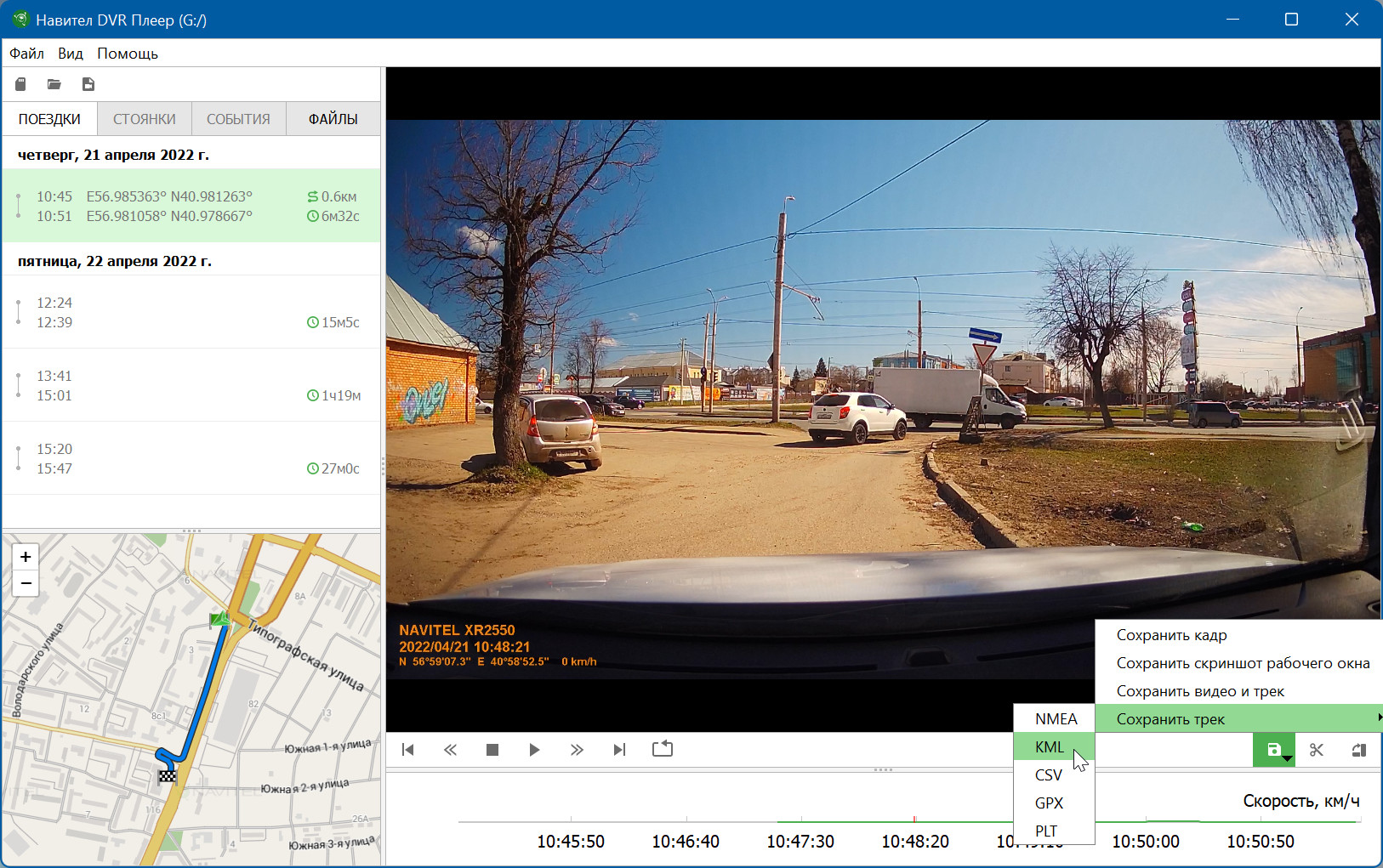Select the 10:45–10:51 trip entry
Screen dimensions: 1383x868
point(191,206)
